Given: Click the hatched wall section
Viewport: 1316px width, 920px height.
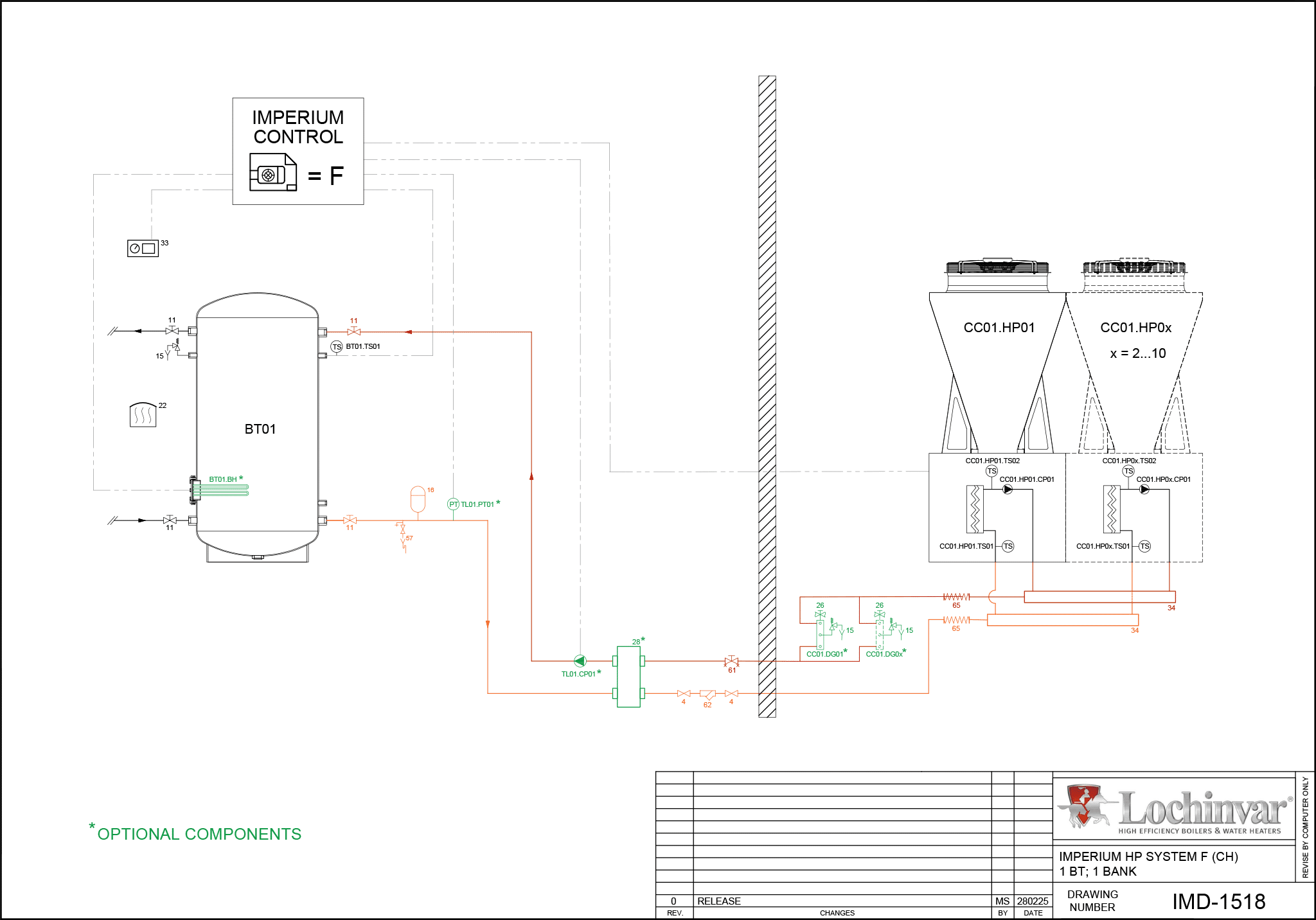Looking at the screenshot, I should [x=767, y=396].
